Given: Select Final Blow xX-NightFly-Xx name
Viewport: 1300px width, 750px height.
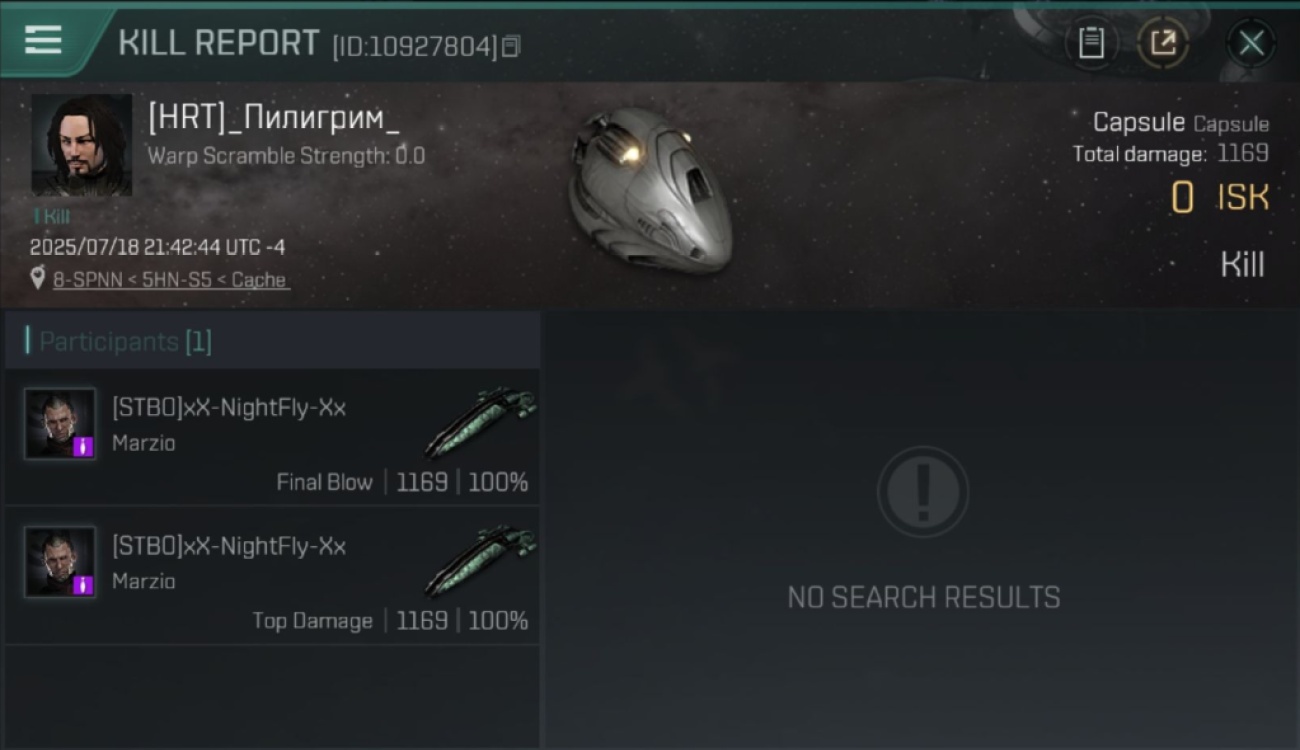Looking at the screenshot, I should click(229, 407).
